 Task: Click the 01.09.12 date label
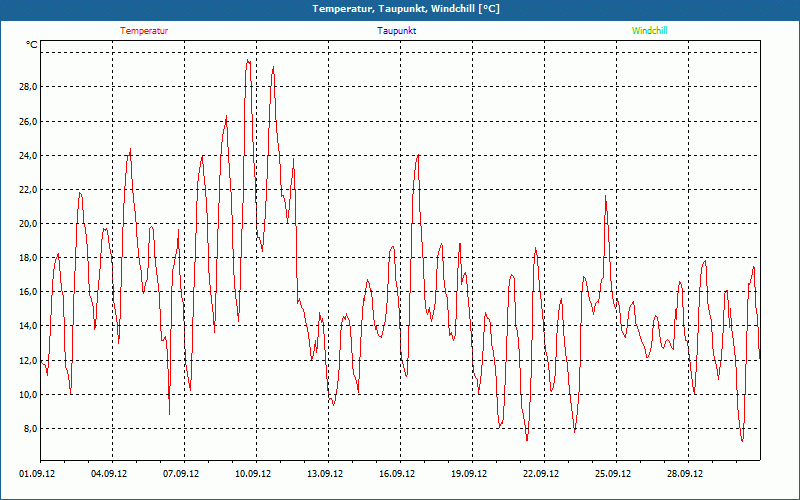pos(37,474)
